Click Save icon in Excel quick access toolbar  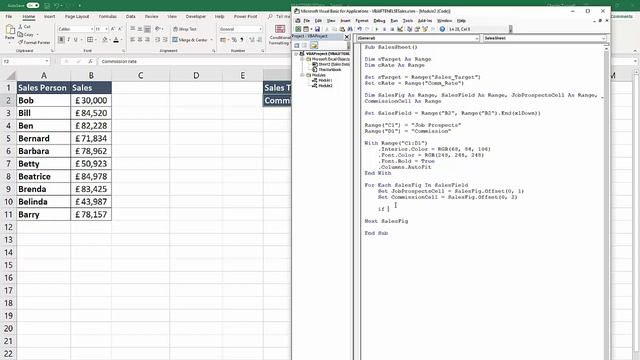47,6
